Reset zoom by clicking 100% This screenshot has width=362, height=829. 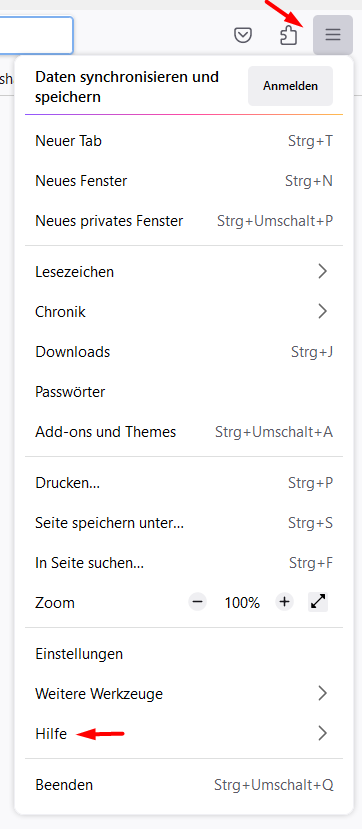tap(242, 602)
